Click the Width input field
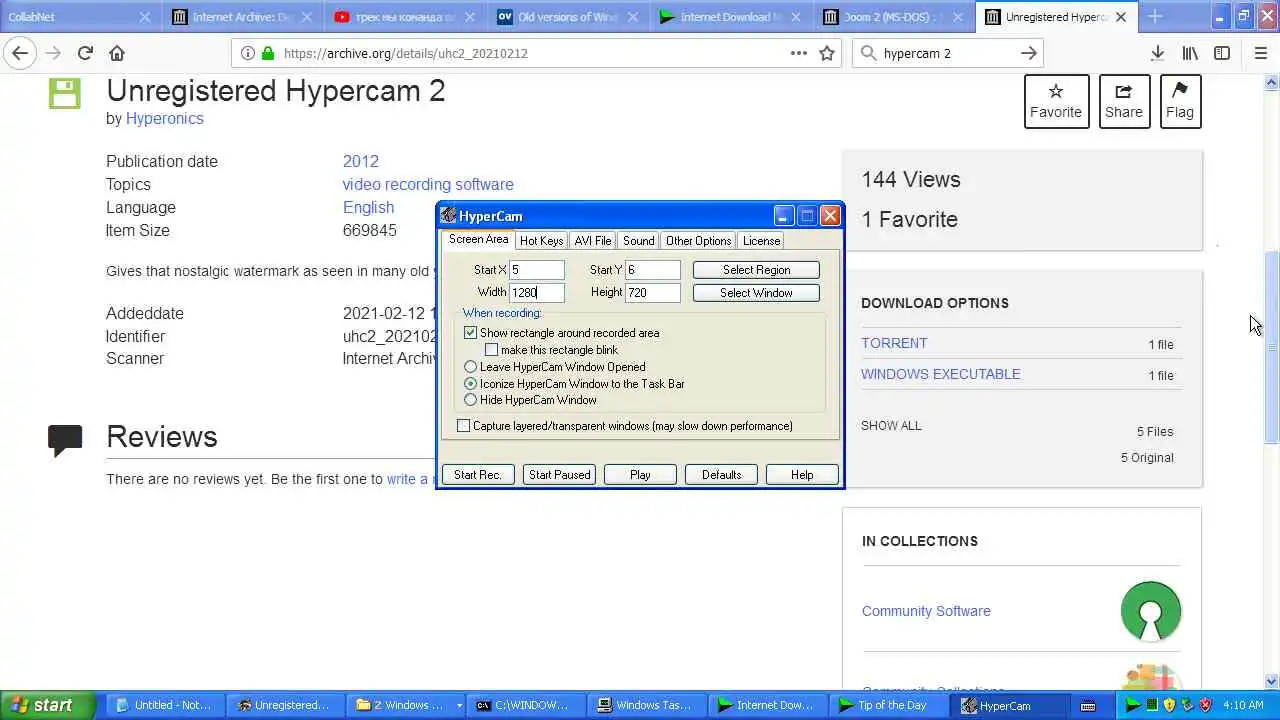Viewport: 1280px width, 720px height. (537, 293)
